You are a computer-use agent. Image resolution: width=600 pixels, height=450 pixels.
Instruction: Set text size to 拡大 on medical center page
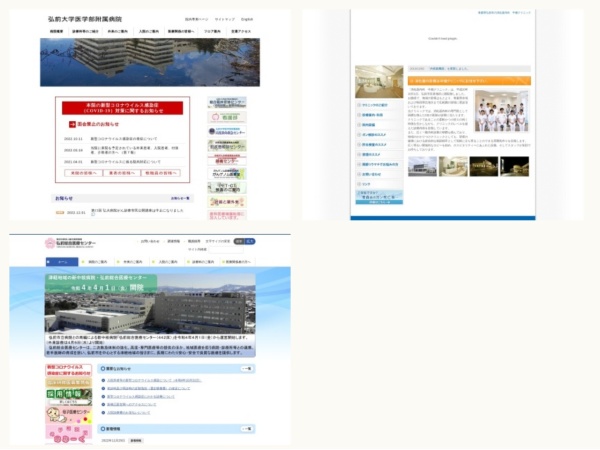tap(249, 241)
